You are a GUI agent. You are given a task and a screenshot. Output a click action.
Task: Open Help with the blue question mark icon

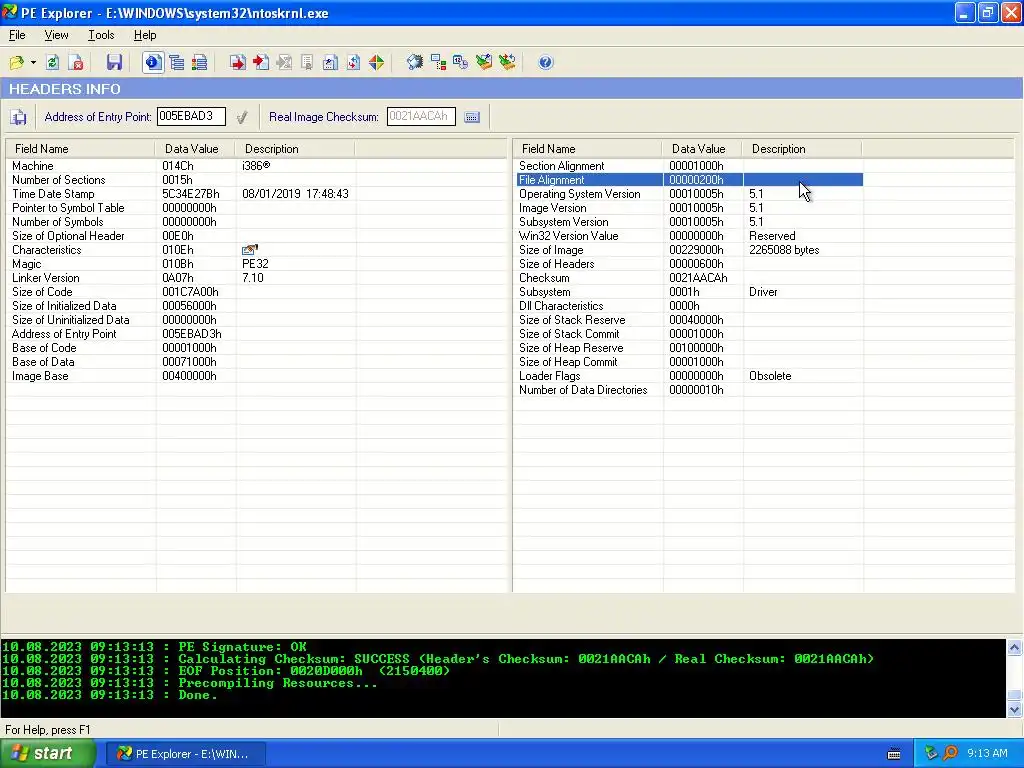point(545,63)
